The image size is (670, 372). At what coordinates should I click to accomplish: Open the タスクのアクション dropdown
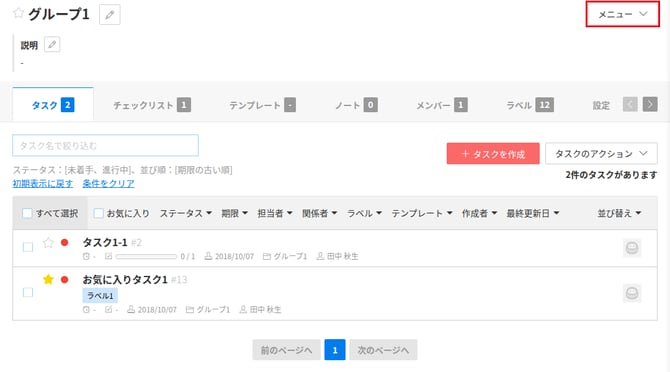[601, 154]
